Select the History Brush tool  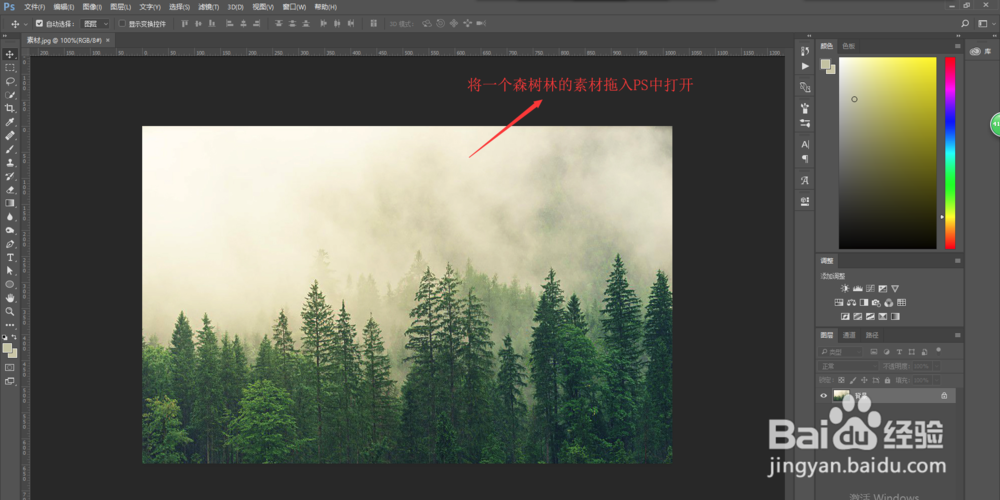tap(10, 176)
